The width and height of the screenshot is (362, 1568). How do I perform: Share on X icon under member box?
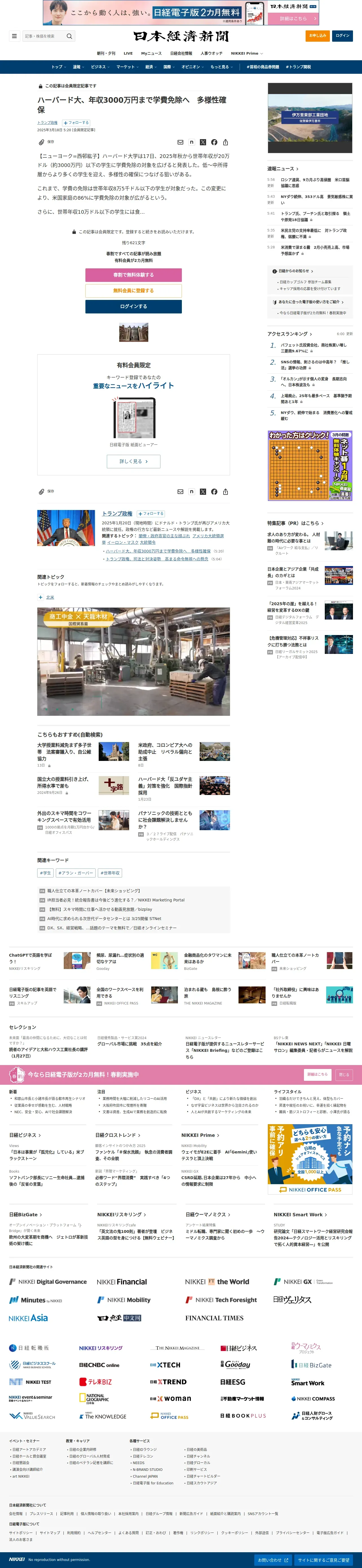tap(203, 491)
